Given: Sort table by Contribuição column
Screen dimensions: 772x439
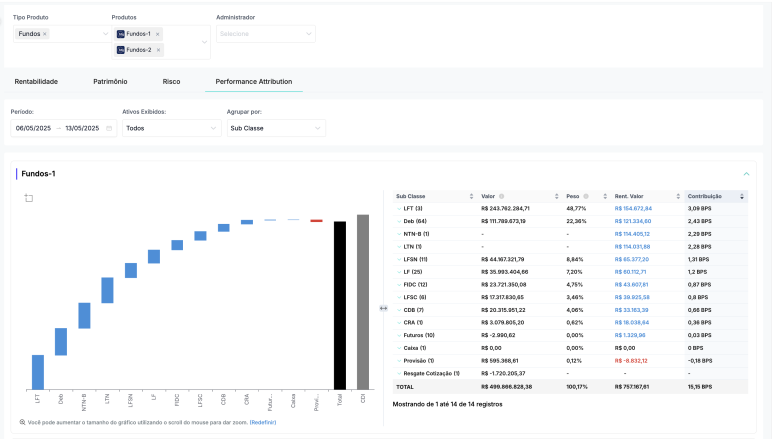Looking at the screenshot, I should [741, 196].
